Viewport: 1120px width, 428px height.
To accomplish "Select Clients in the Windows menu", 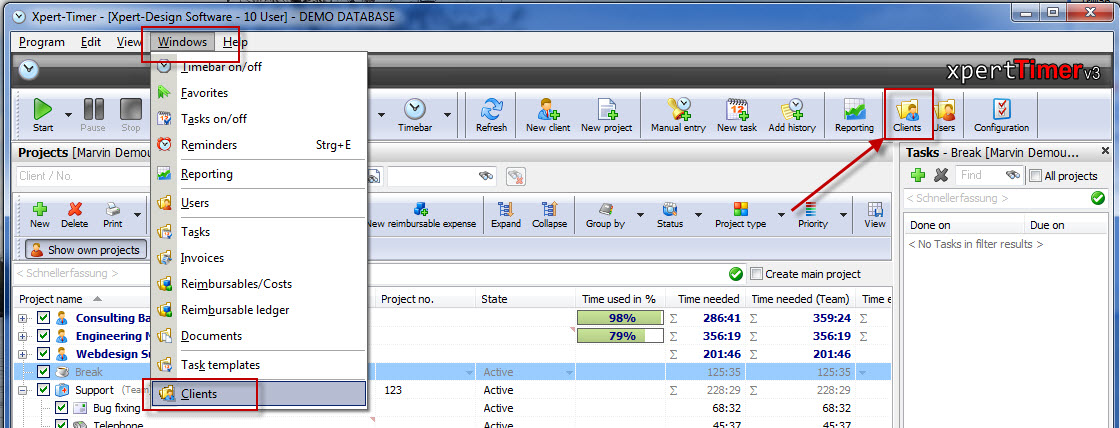I will tap(259, 394).
